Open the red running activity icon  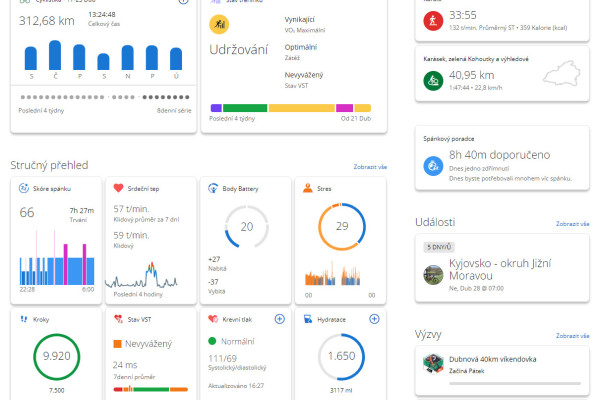coord(433,21)
